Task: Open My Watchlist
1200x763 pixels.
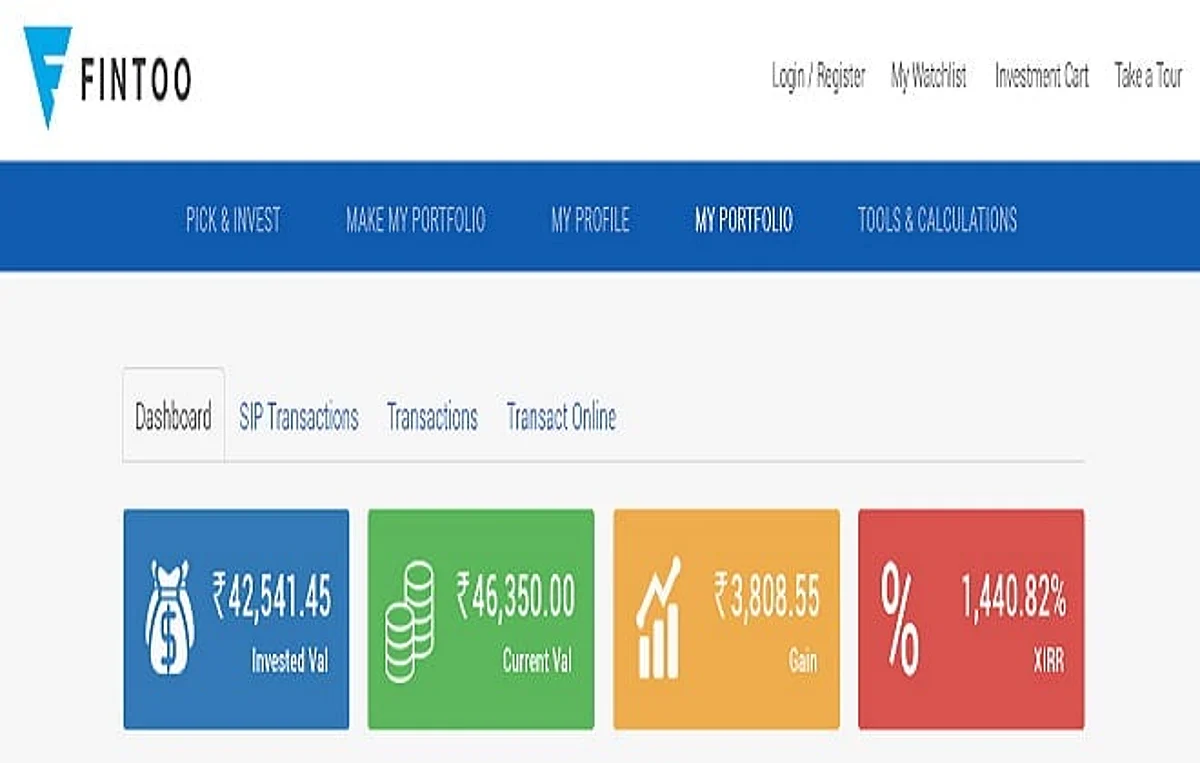Action: point(928,76)
